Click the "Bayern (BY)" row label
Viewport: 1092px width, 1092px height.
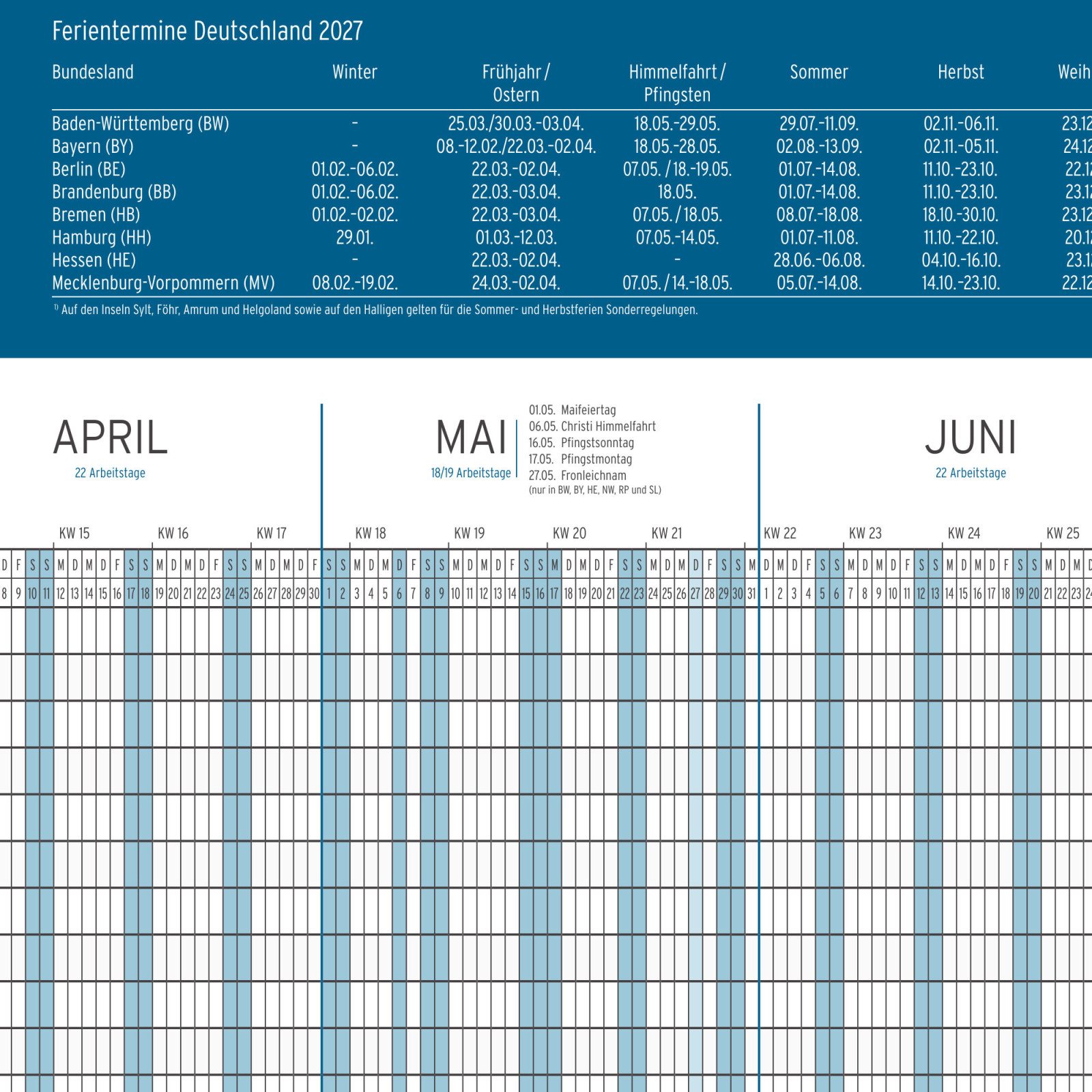(93, 147)
